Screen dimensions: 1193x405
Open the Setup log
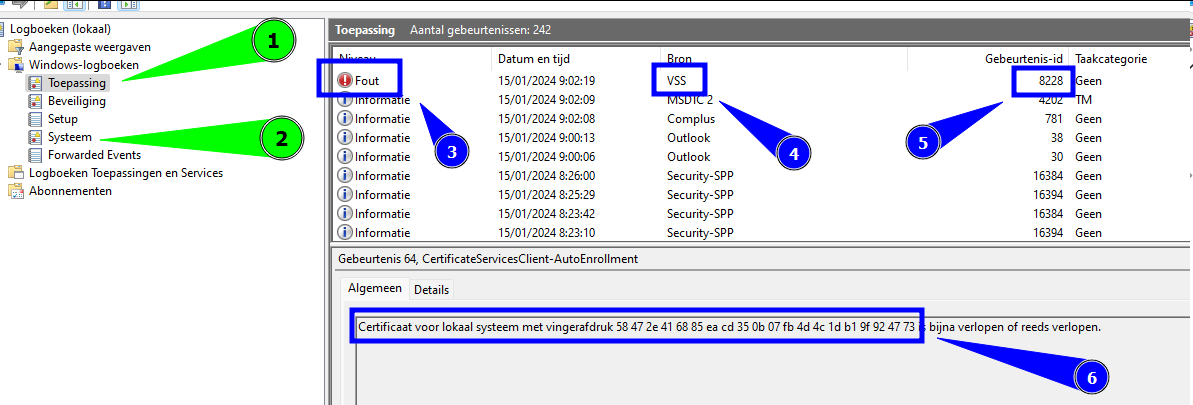click(62, 119)
